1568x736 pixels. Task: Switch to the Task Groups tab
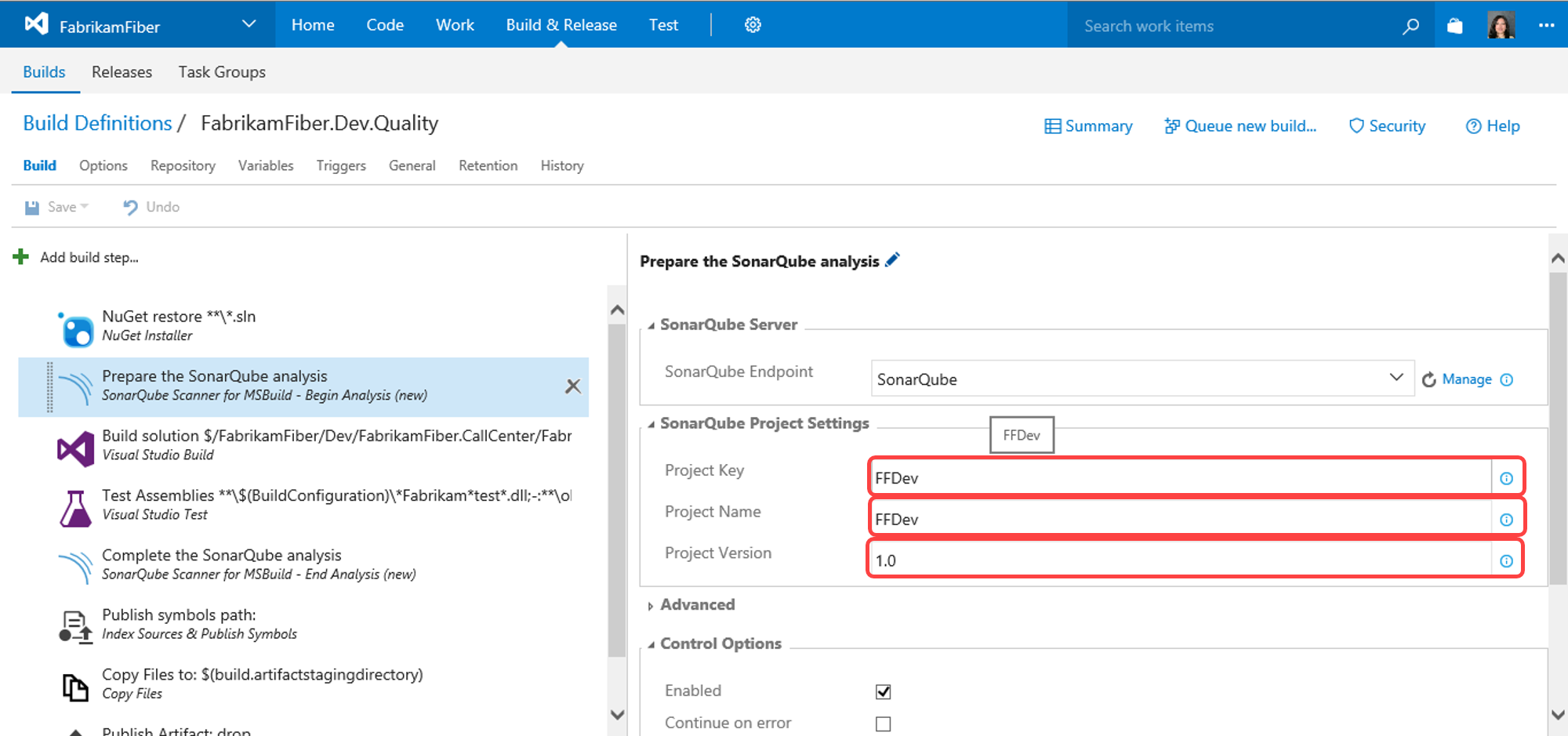222,72
